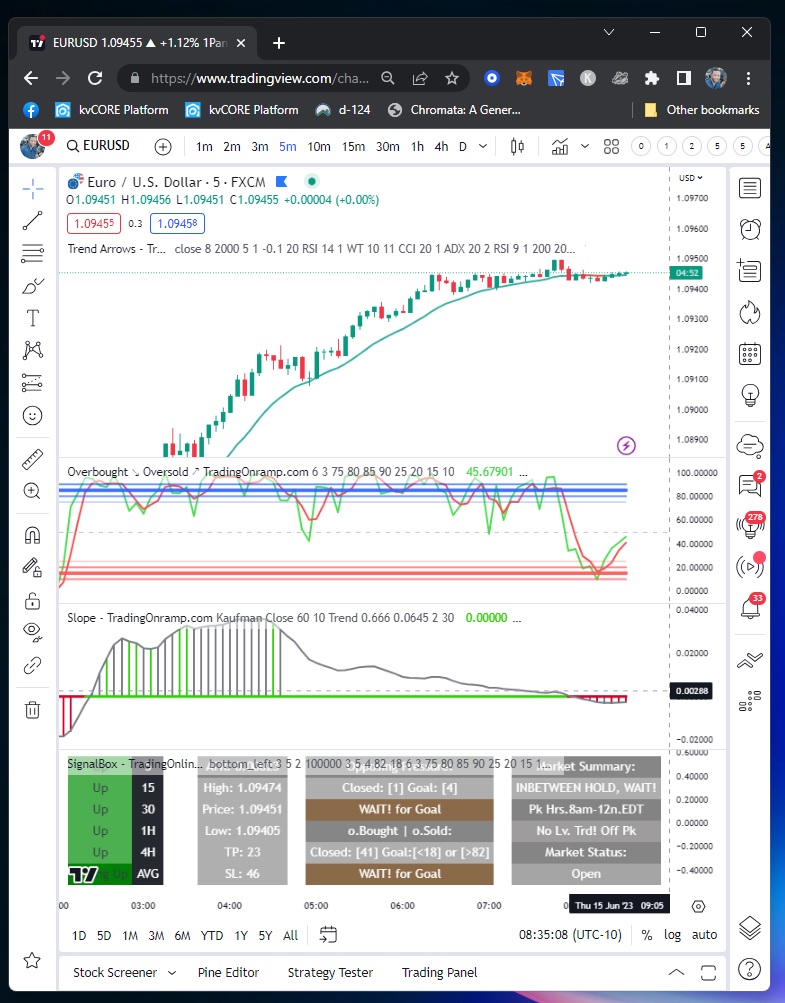
Task: Expand the time interval dropdown arrow
Action: click(x=483, y=146)
